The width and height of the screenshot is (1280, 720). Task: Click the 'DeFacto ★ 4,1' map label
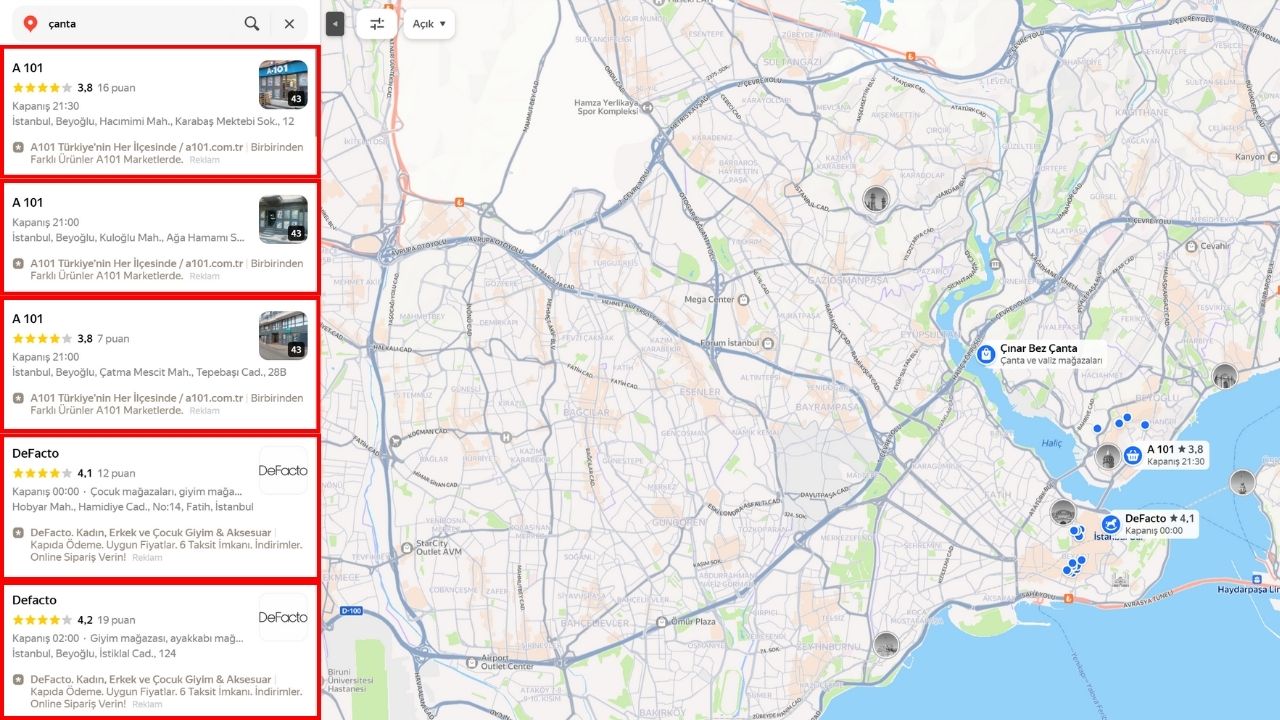pos(1160,518)
